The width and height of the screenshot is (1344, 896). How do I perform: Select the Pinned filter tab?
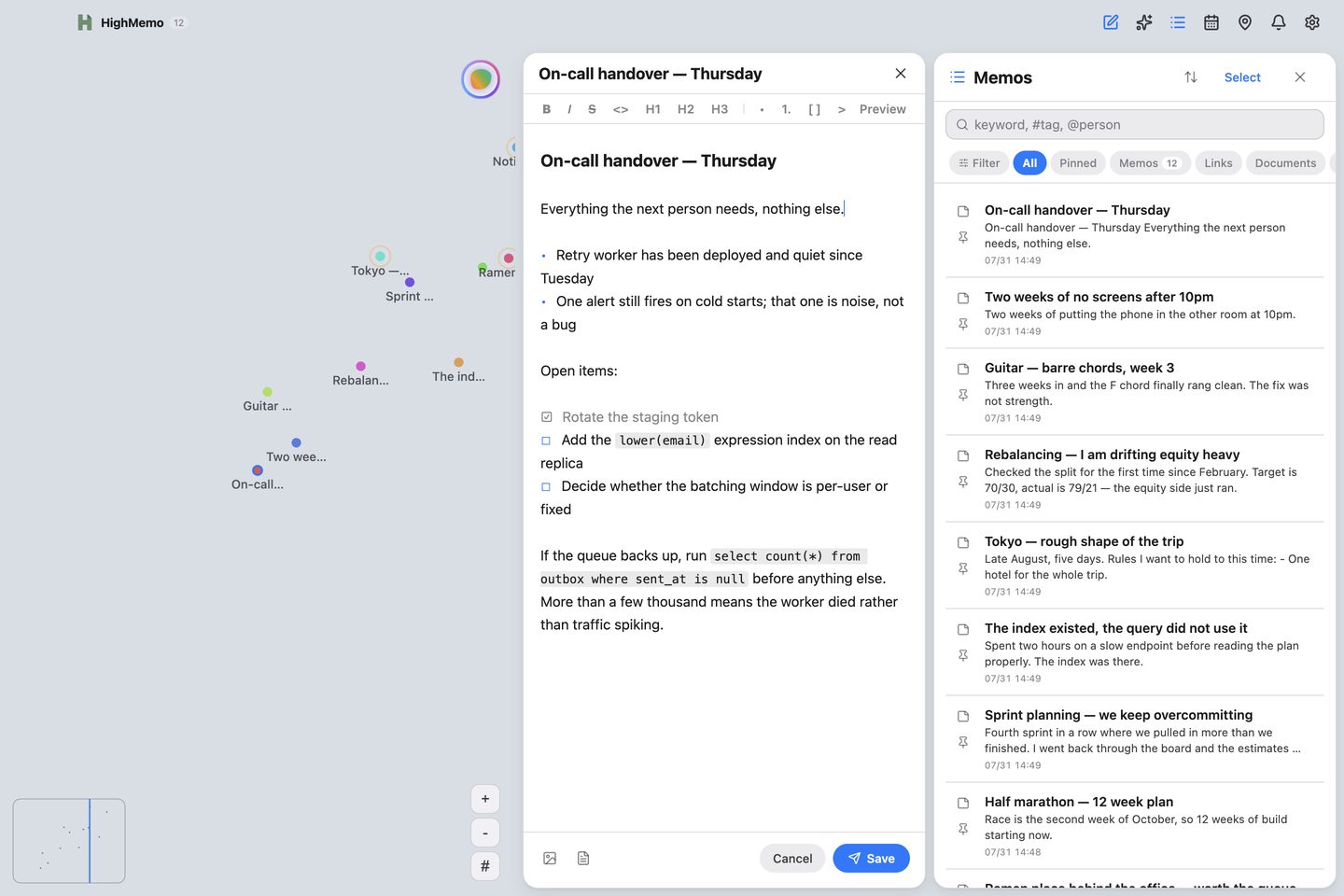coord(1078,163)
